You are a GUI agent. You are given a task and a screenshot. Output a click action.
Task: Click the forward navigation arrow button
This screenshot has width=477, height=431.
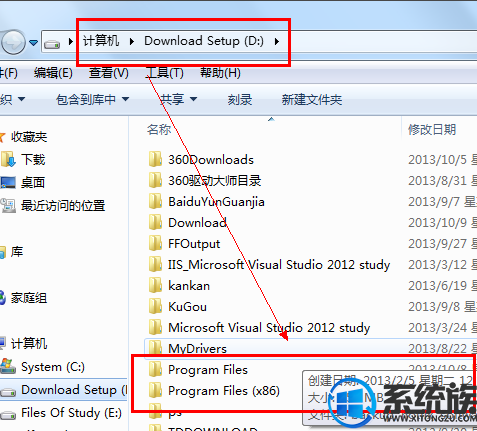point(13,42)
